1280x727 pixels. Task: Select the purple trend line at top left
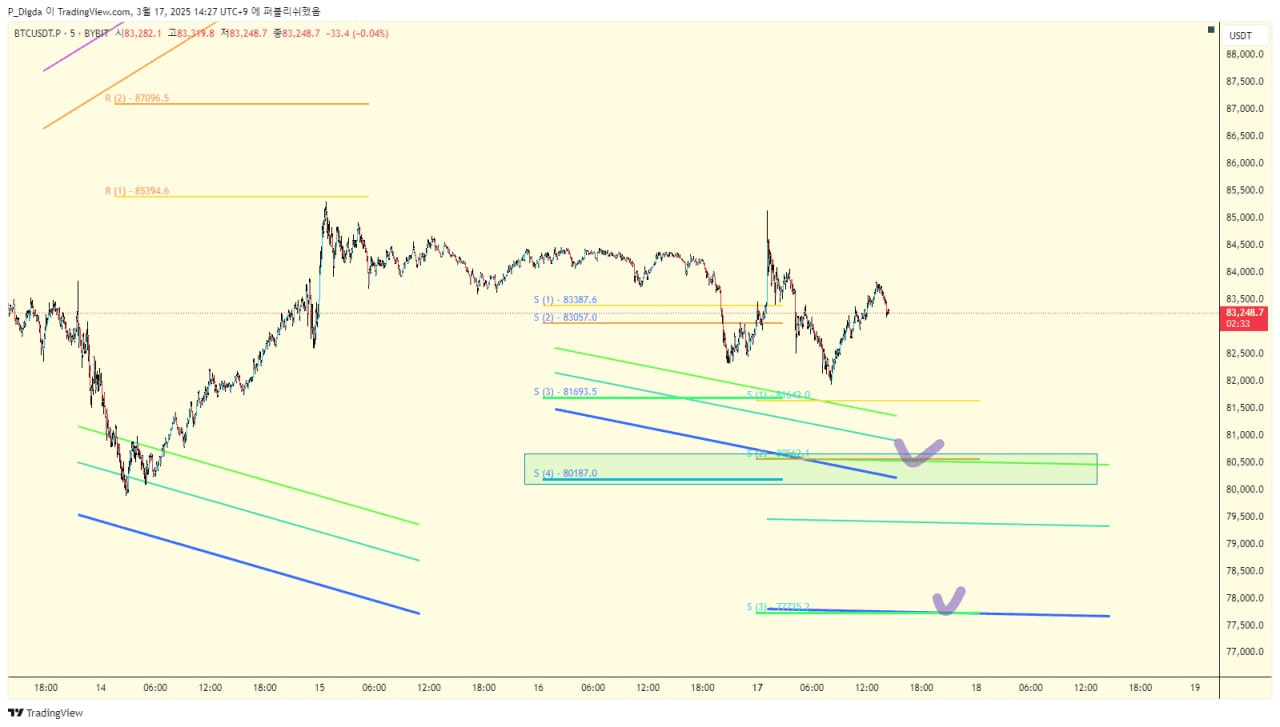click(x=84, y=46)
